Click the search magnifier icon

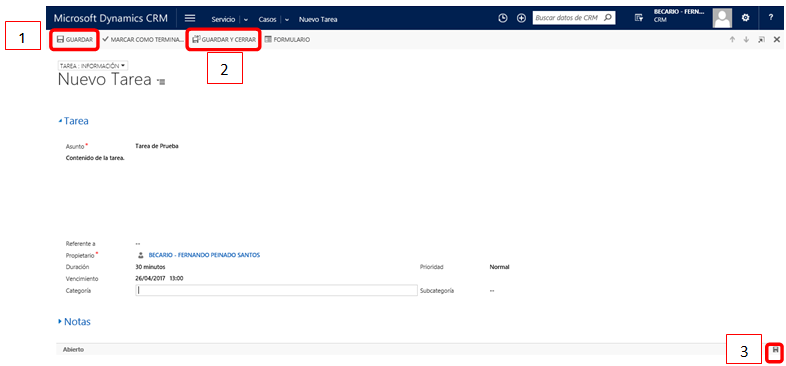click(608, 18)
